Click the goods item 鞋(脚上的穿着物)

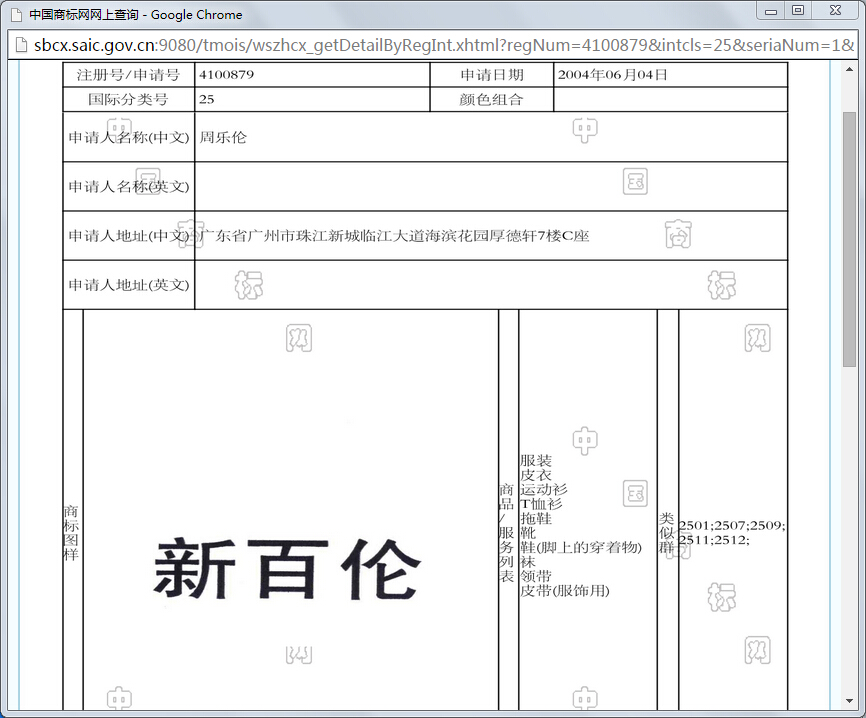pos(581,547)
